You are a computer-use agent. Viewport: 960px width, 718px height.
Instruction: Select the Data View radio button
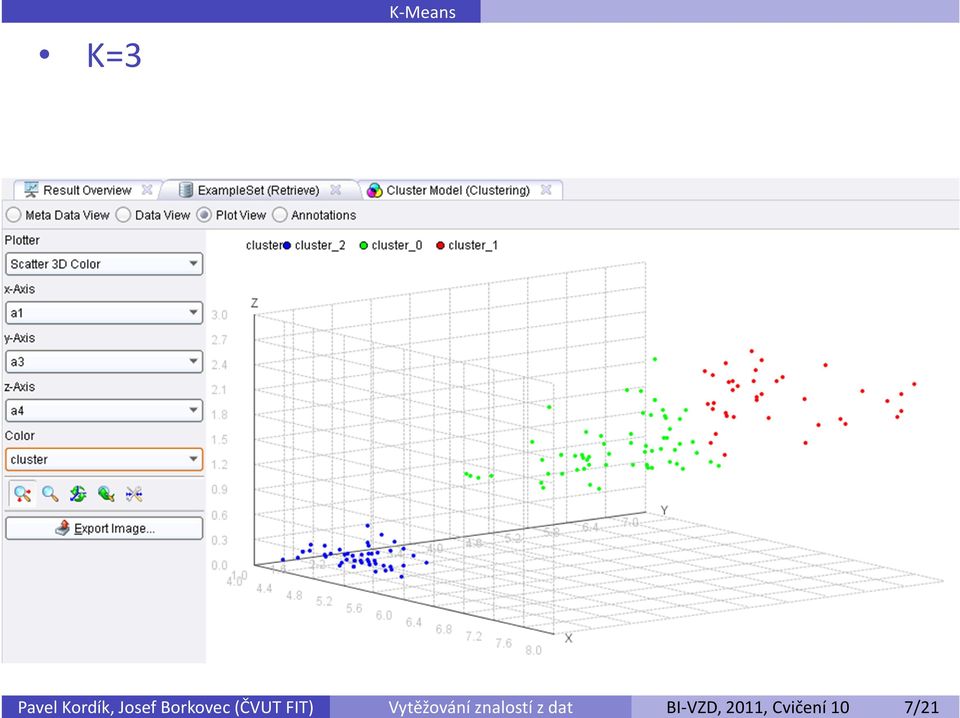pyautogui.click(x=123, y=215)
